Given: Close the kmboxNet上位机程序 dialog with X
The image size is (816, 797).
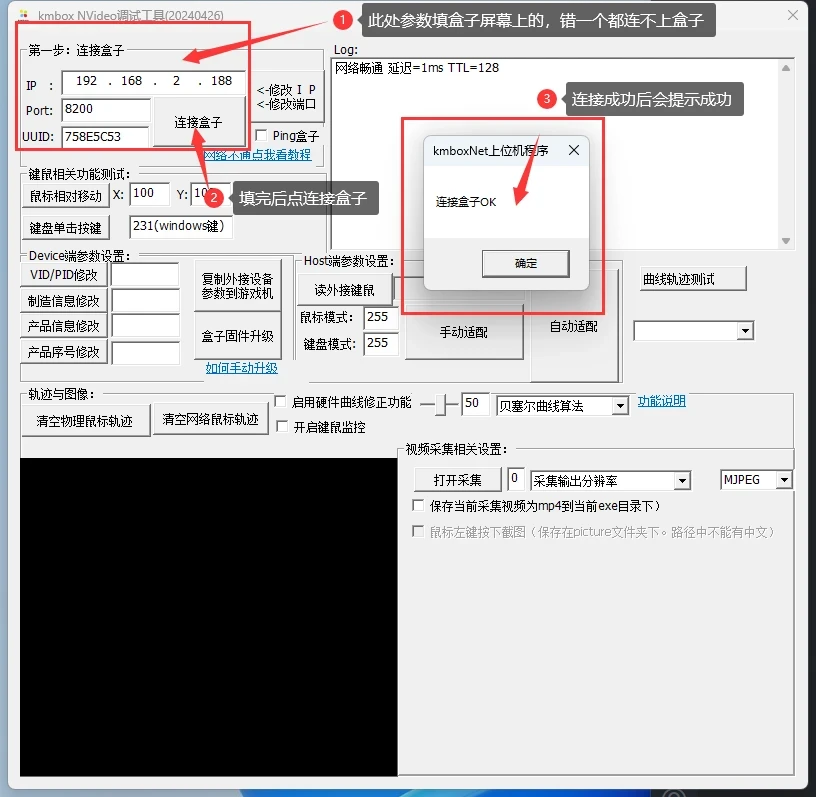Looking at the screenshot, I should point(574,150).
